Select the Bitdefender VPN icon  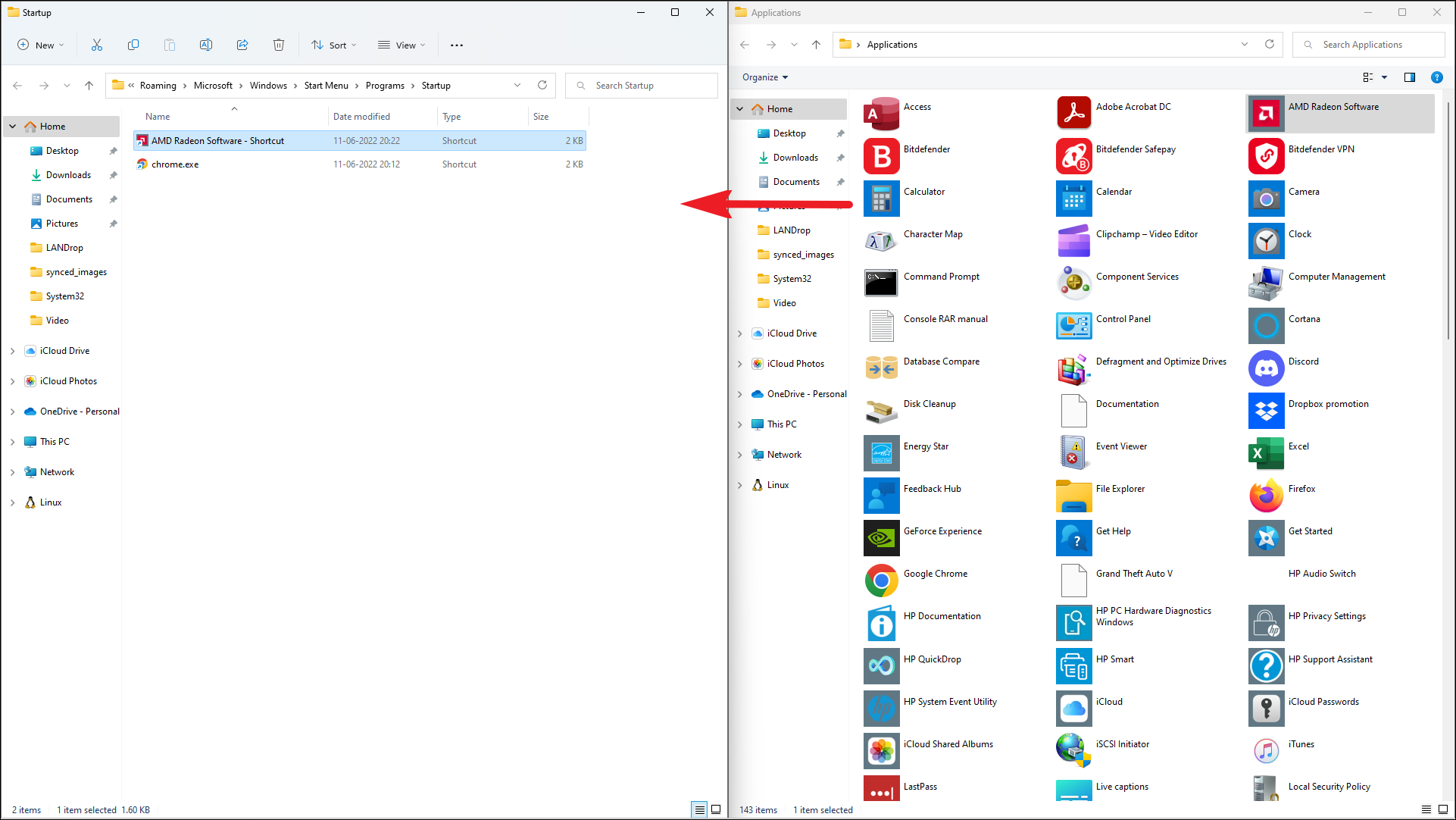[1266, 156]
